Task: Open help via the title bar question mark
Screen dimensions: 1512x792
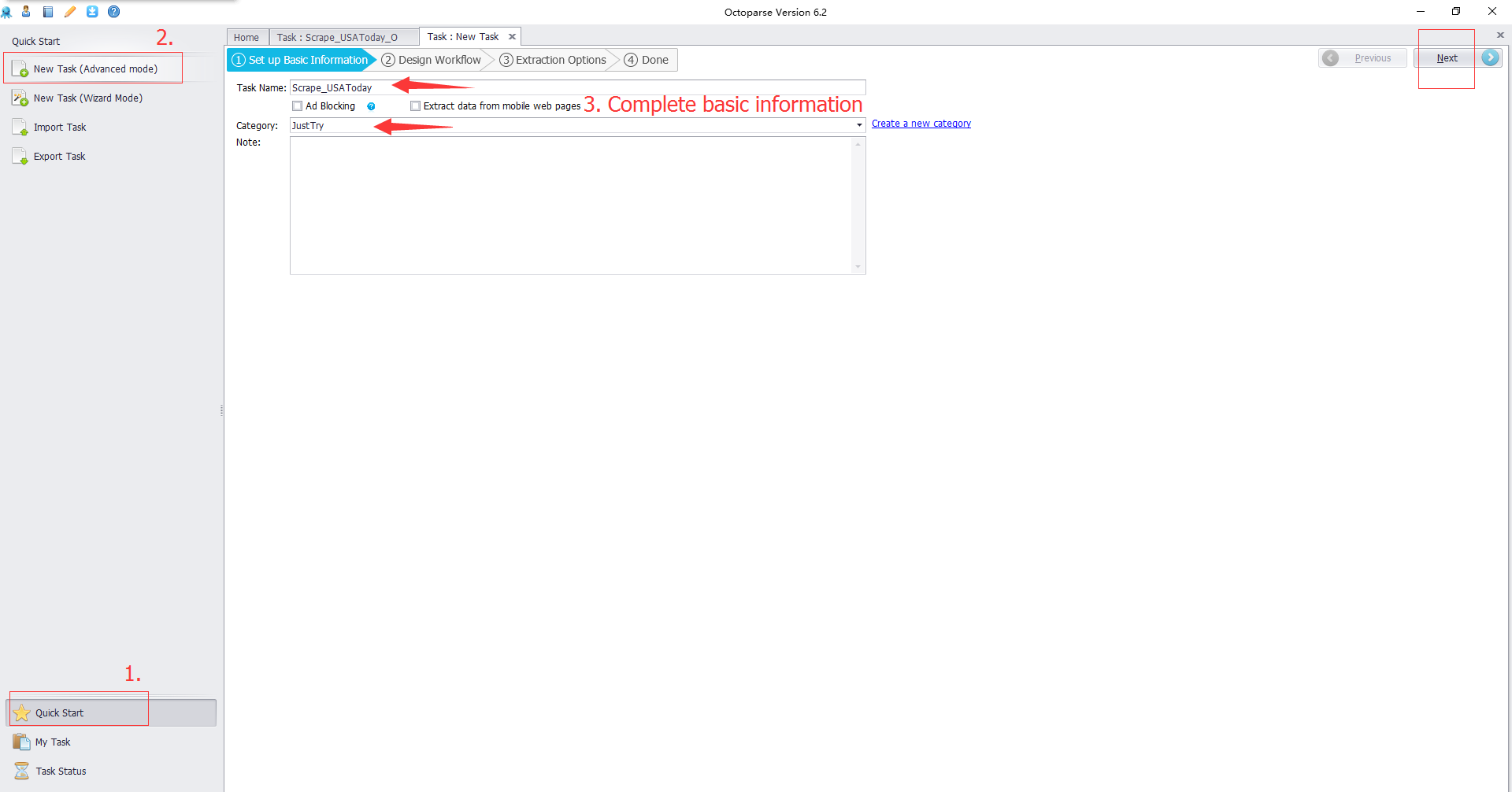Action: [113, 12]
